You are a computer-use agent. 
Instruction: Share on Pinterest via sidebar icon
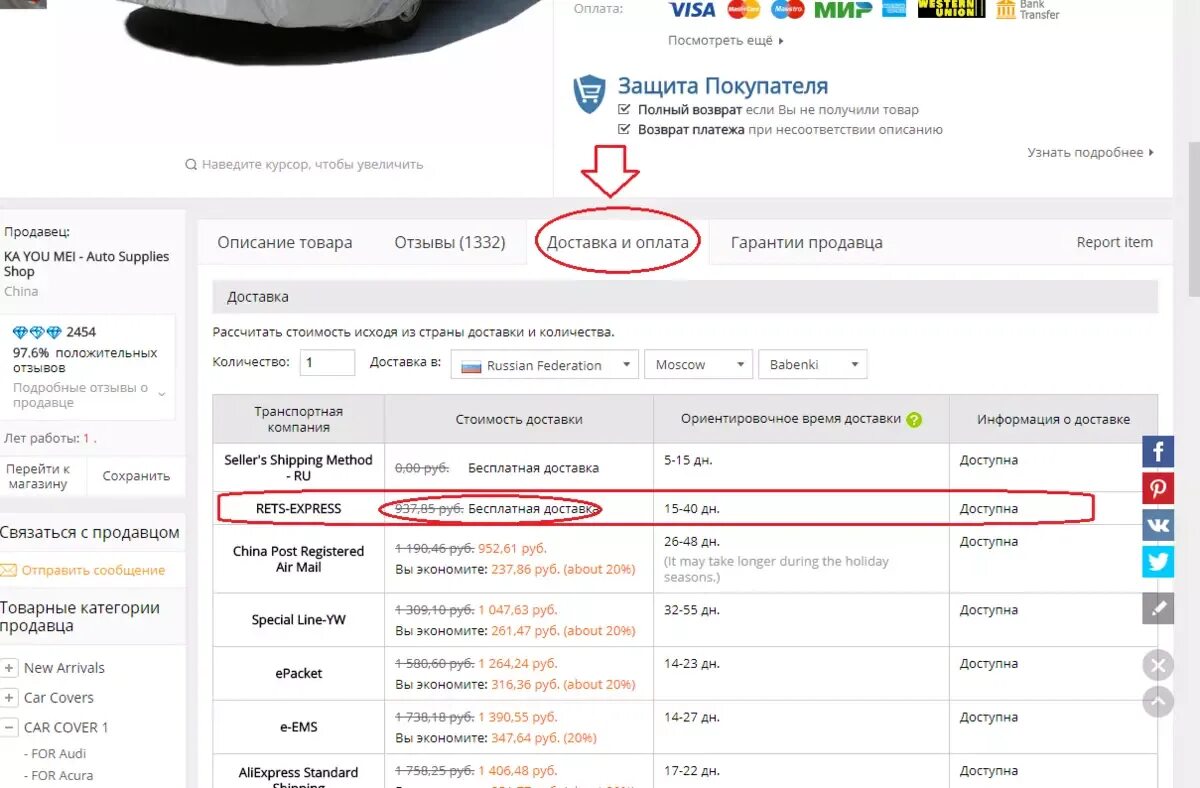coord(1158,489)
